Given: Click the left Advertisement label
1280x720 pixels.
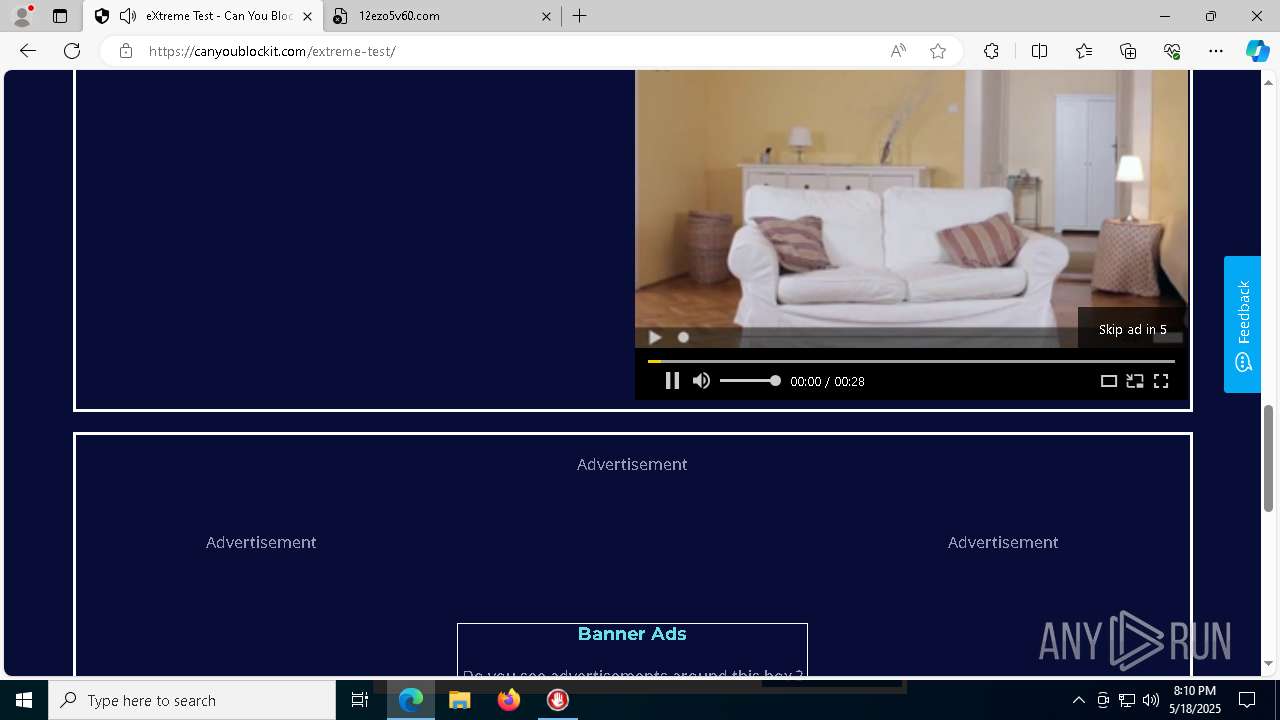Looking at the screenshot, I should [261, 542].
